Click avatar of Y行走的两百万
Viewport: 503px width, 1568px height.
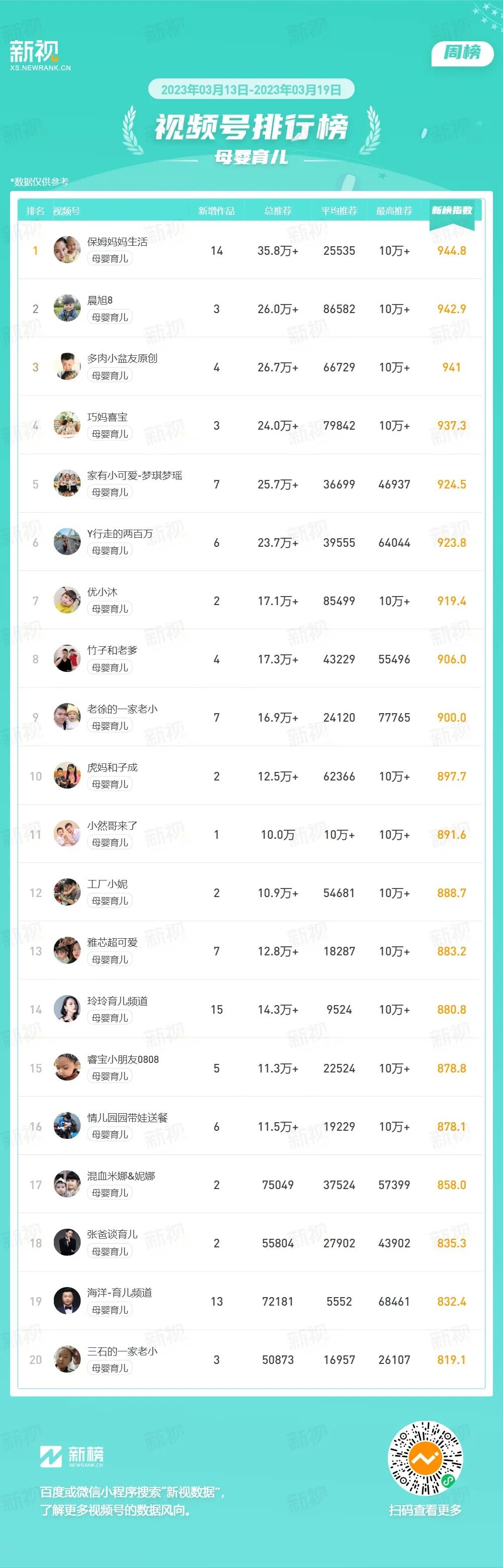[x=67, y=542]
